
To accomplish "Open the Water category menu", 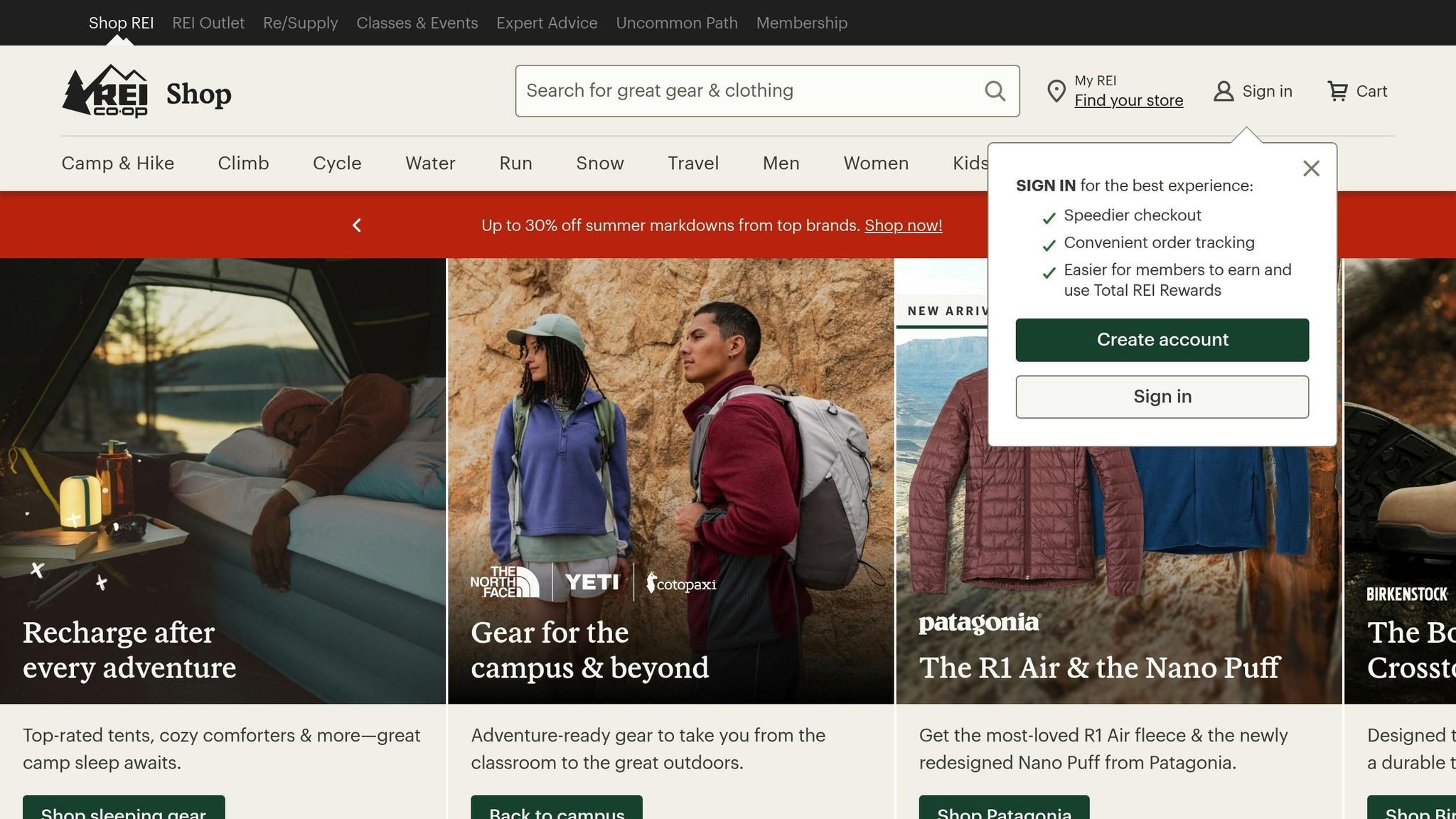I will (x=430, y=164).
